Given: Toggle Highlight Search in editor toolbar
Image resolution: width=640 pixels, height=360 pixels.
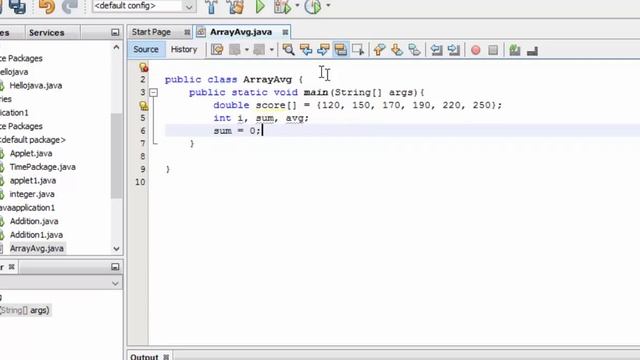Looking at the screenshot, I should point(340,50).
